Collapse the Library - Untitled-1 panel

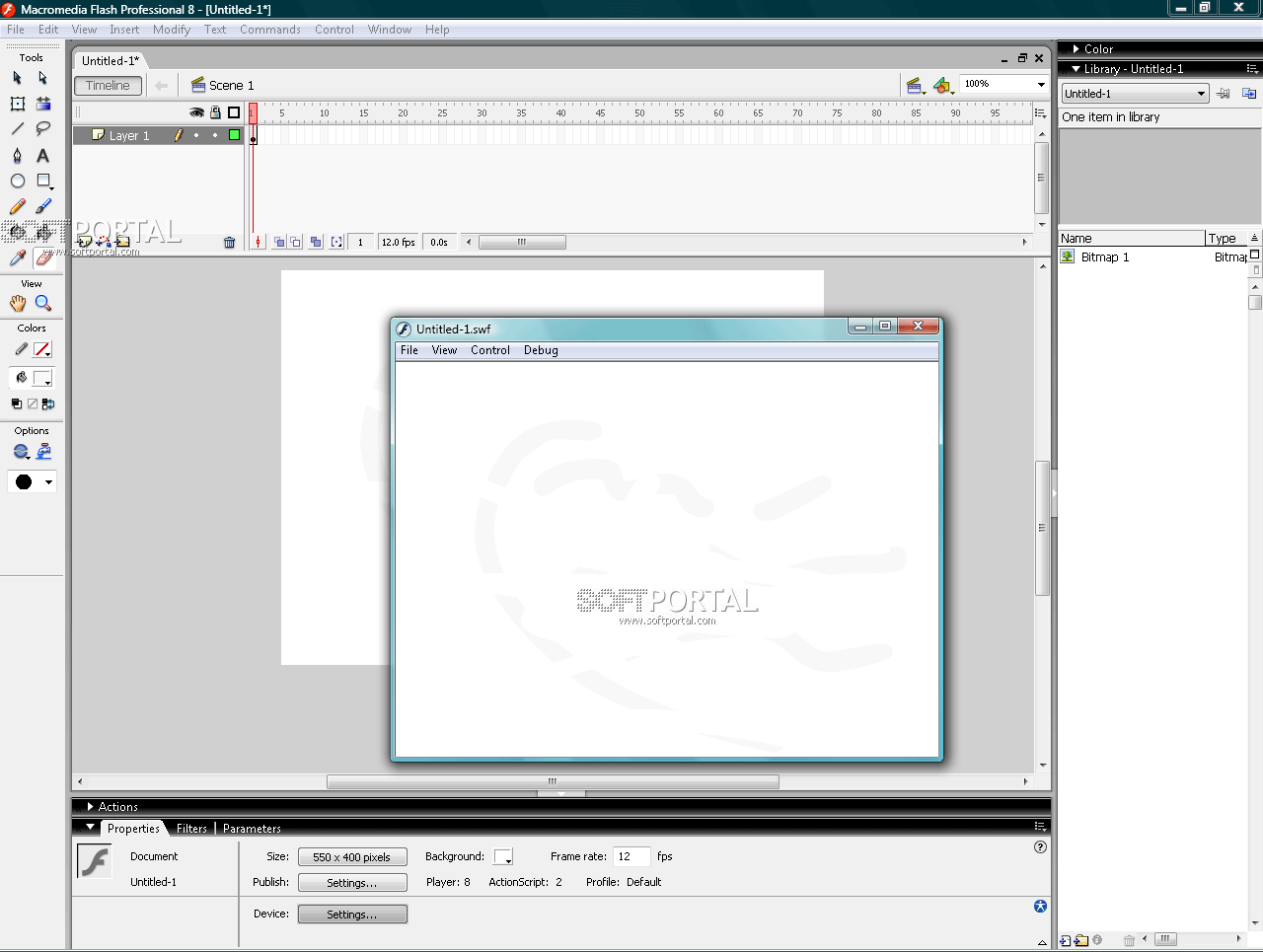(x=1077, y=69)
